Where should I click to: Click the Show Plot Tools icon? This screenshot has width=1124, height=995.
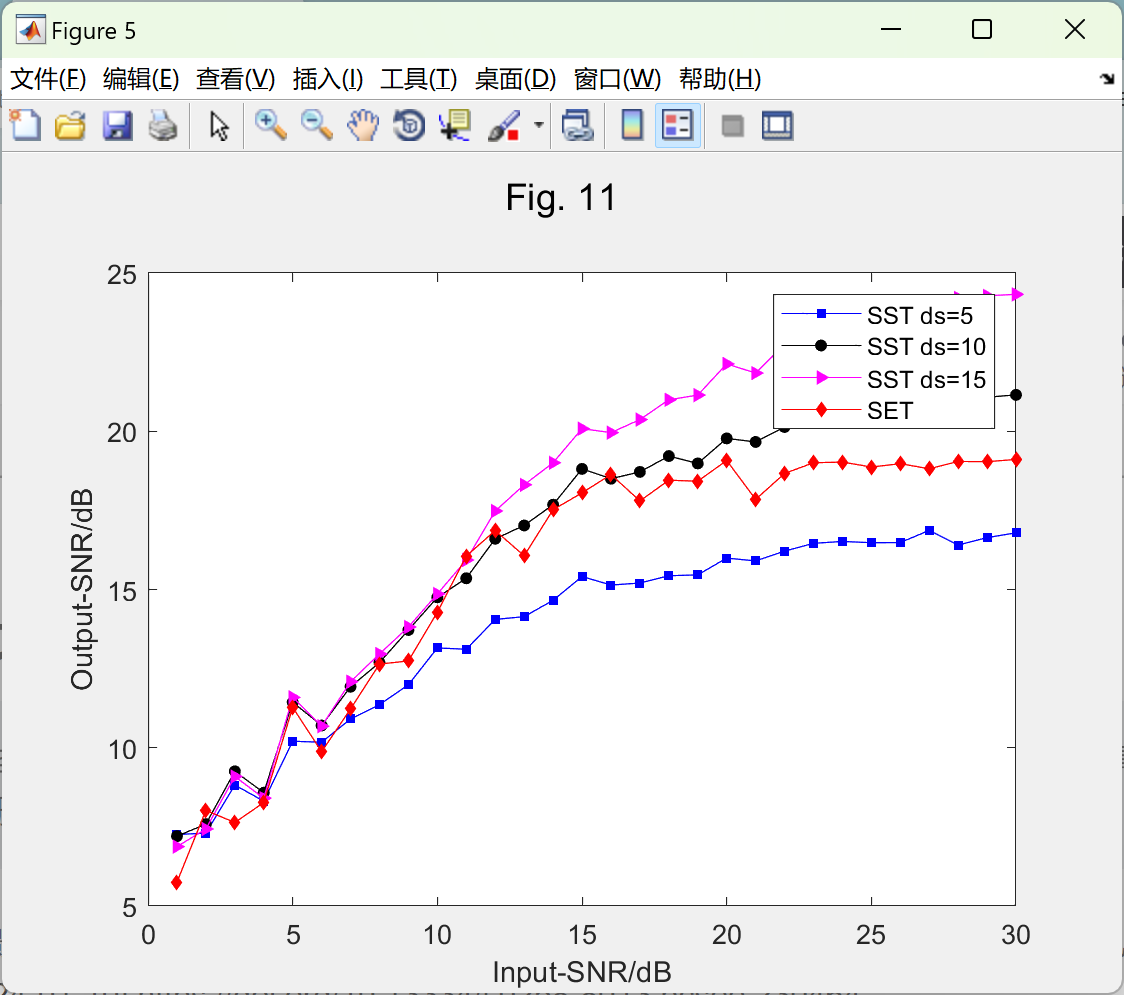point(777,125)
